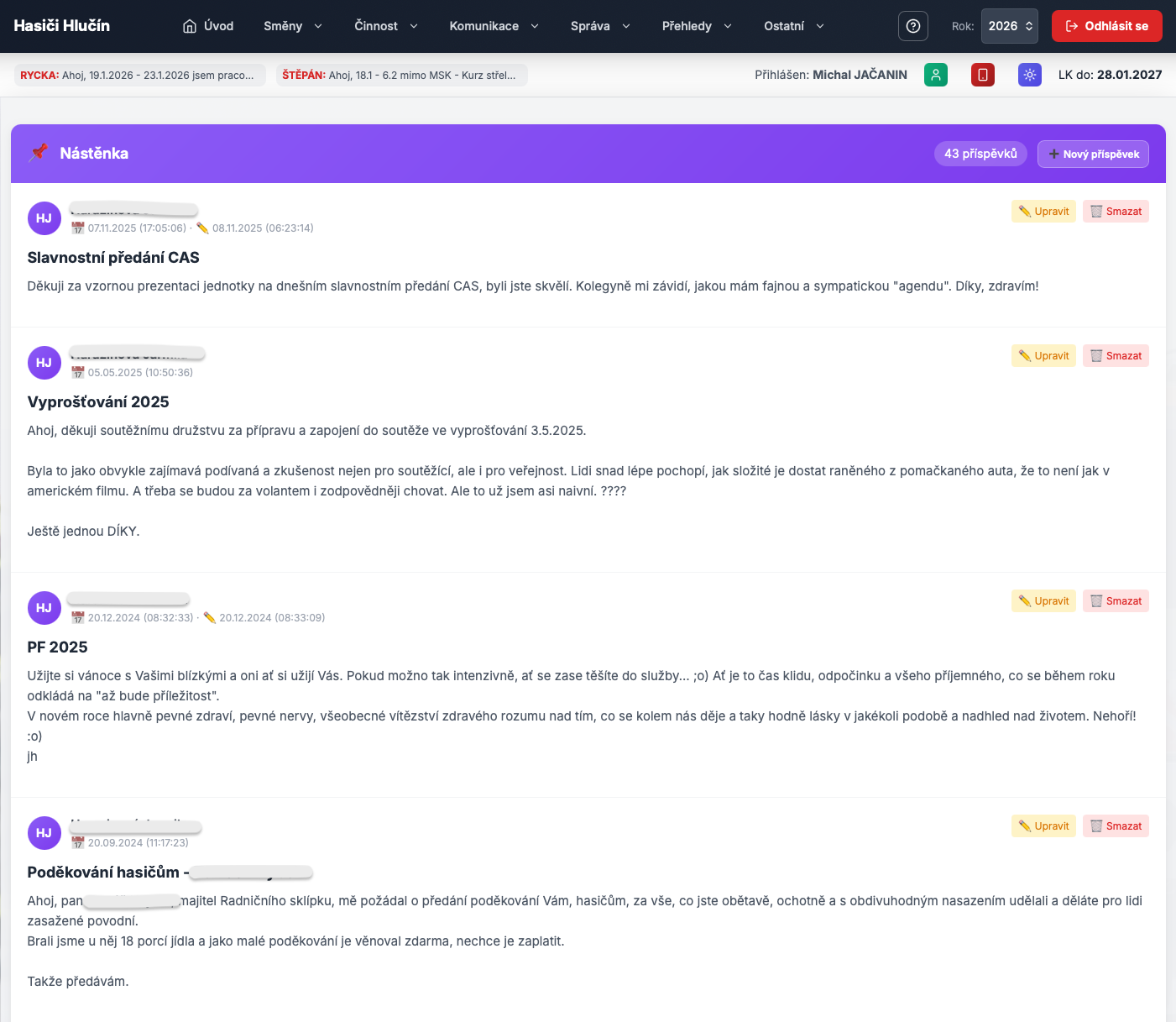
Task: Delete the Vyprošťování 2025 post with Smazat
Action: coord(1116,356)
